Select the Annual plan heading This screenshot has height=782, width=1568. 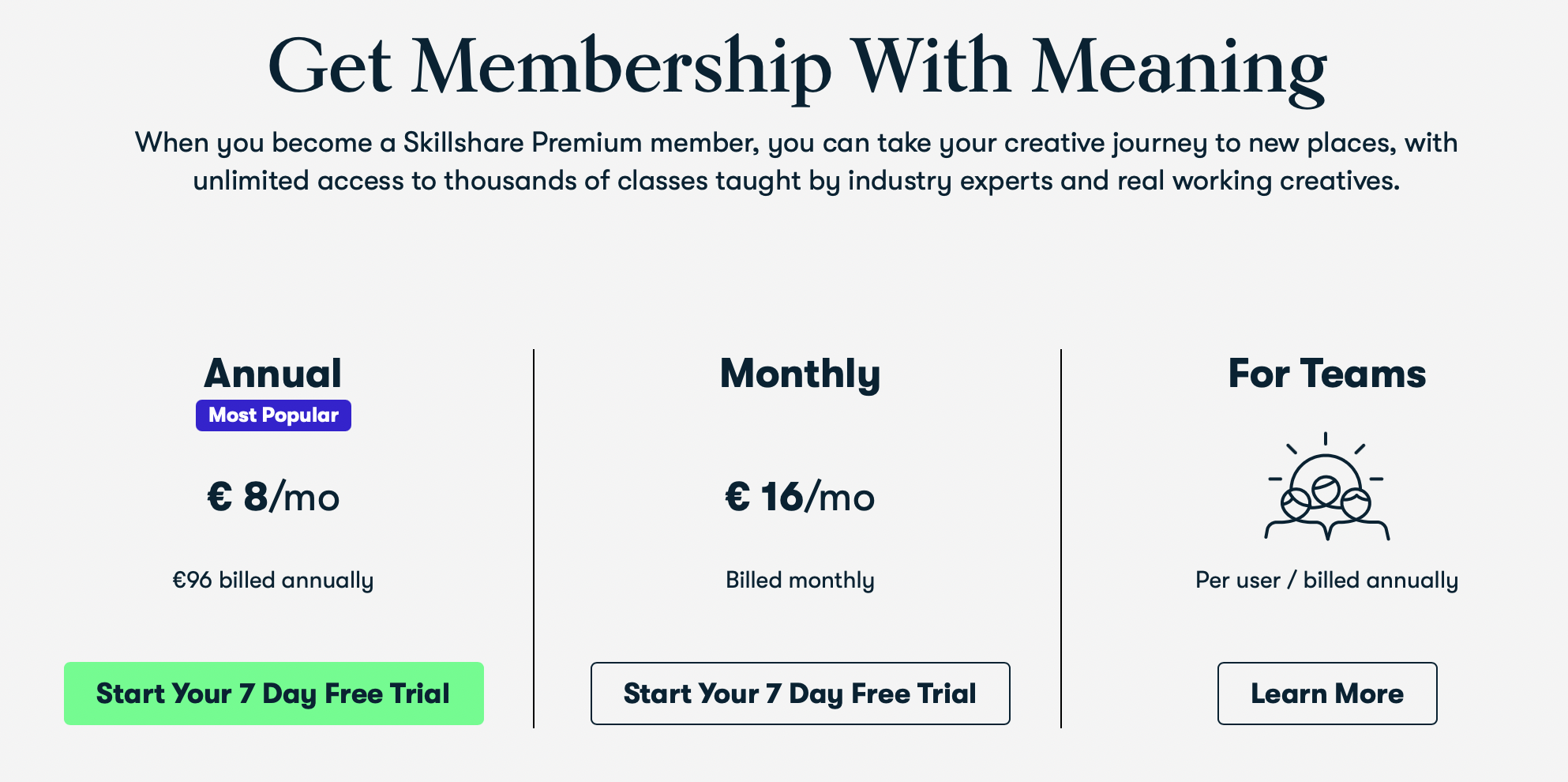(273, 374)
